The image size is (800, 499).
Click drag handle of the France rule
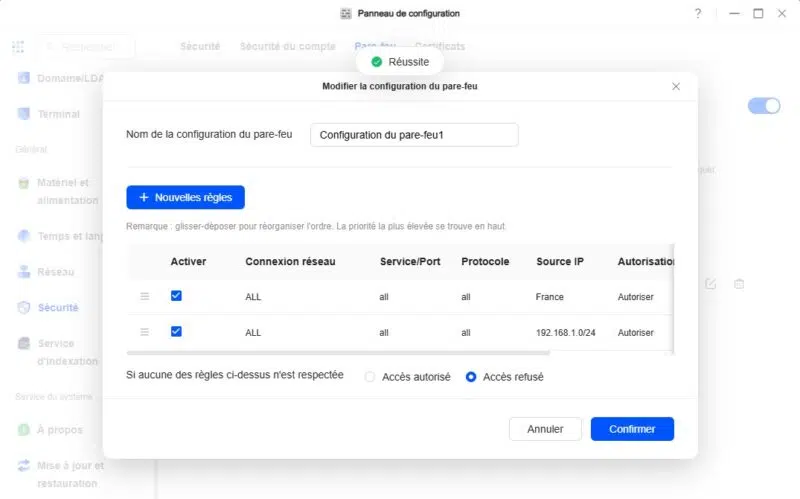coord(144,297)
